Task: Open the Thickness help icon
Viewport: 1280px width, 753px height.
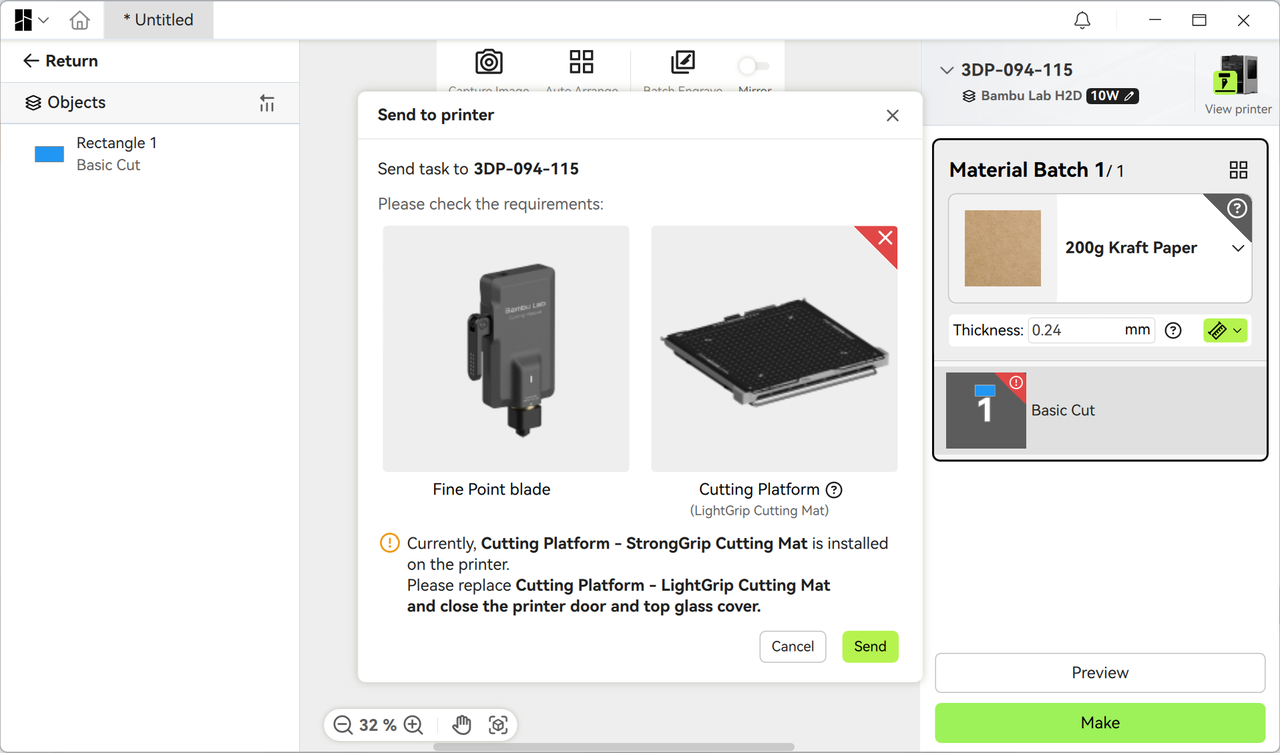Action: tap(1174, 330)
